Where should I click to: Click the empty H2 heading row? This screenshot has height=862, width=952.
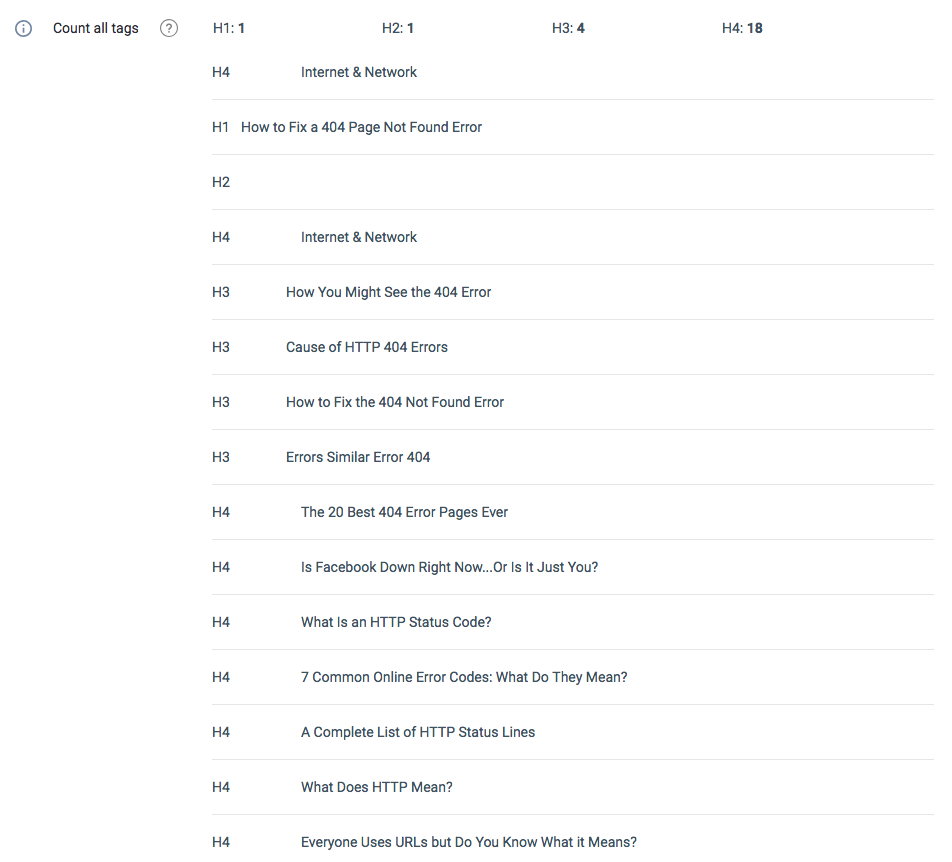point(573,182)
